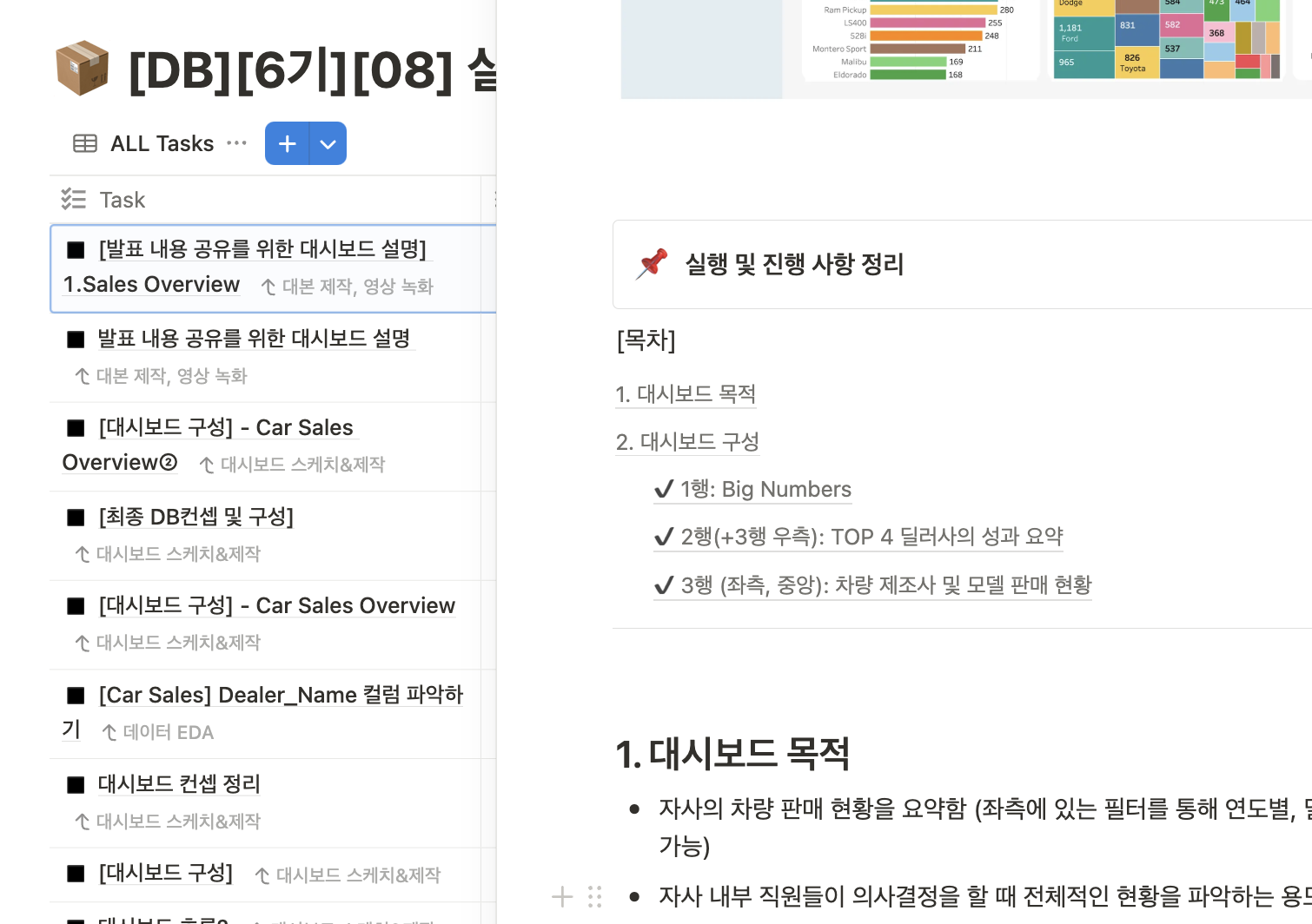Click the black square icon of '[Car Sales] Dealer_Name'
This screenshot has height=924, width=1312.
(76, 696)
